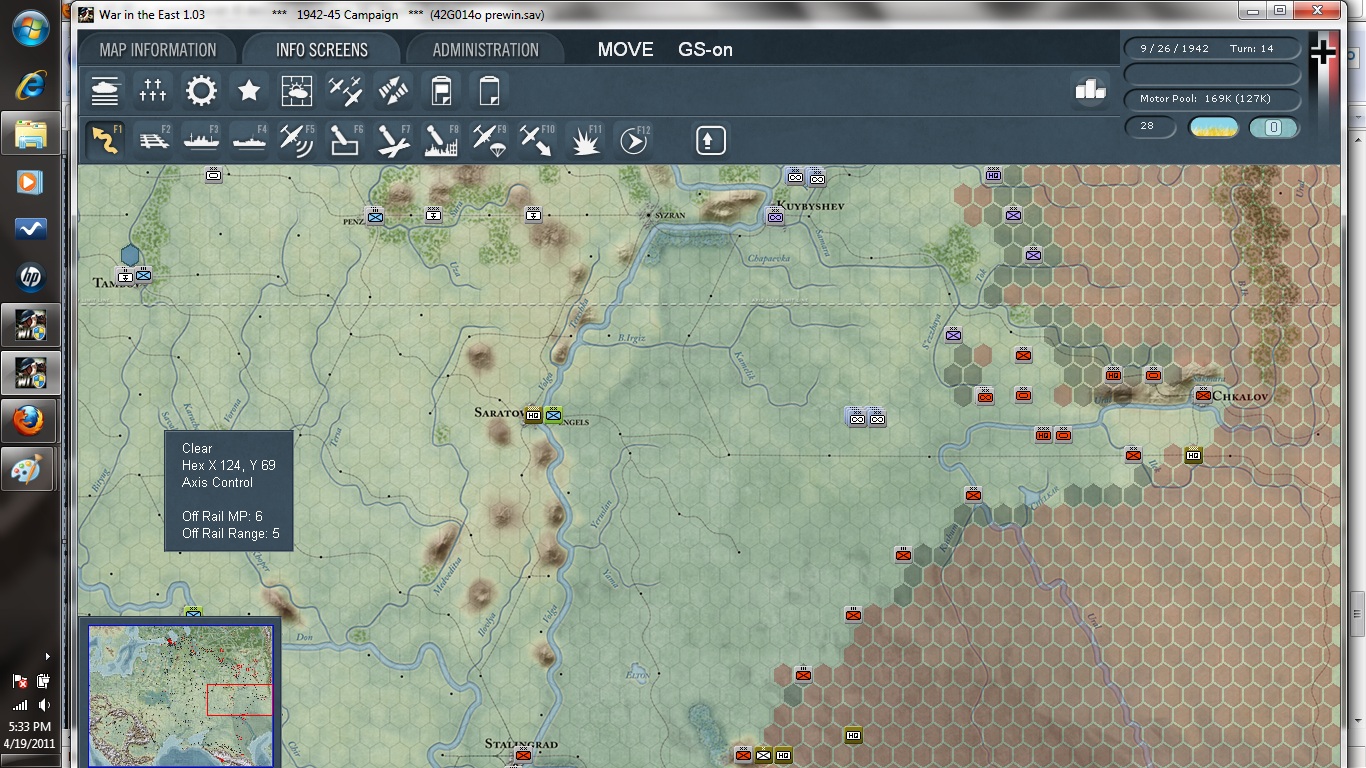Select the unit counter at Kuybyshev
1366x768 pixels.
(775, 215)
